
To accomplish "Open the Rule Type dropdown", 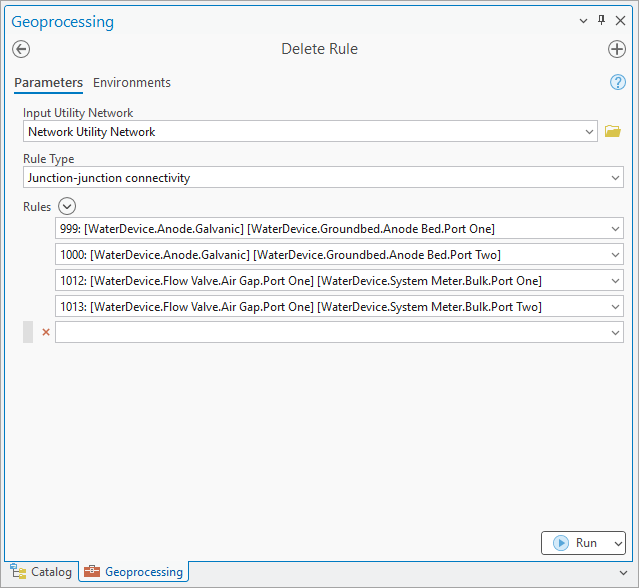I will 615,178.
